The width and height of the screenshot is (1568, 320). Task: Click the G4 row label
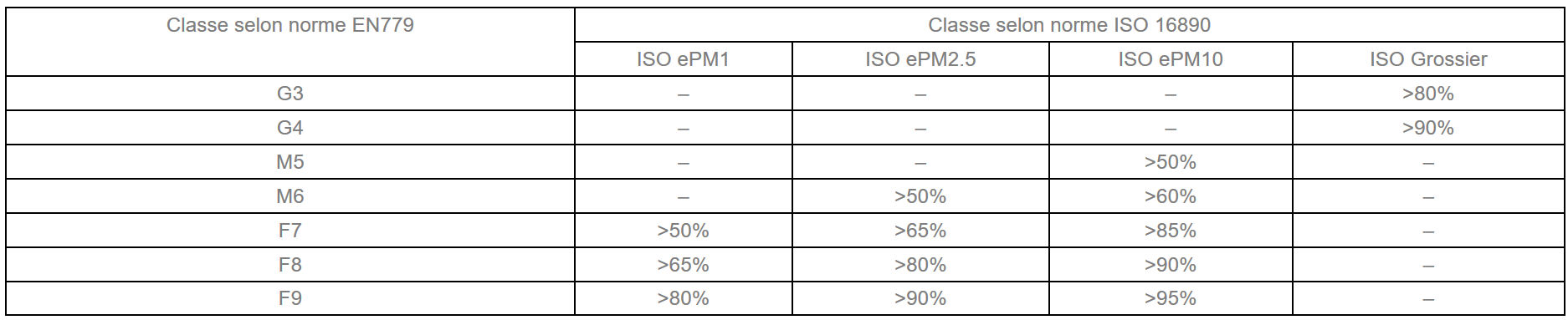(x=290, y=128)
